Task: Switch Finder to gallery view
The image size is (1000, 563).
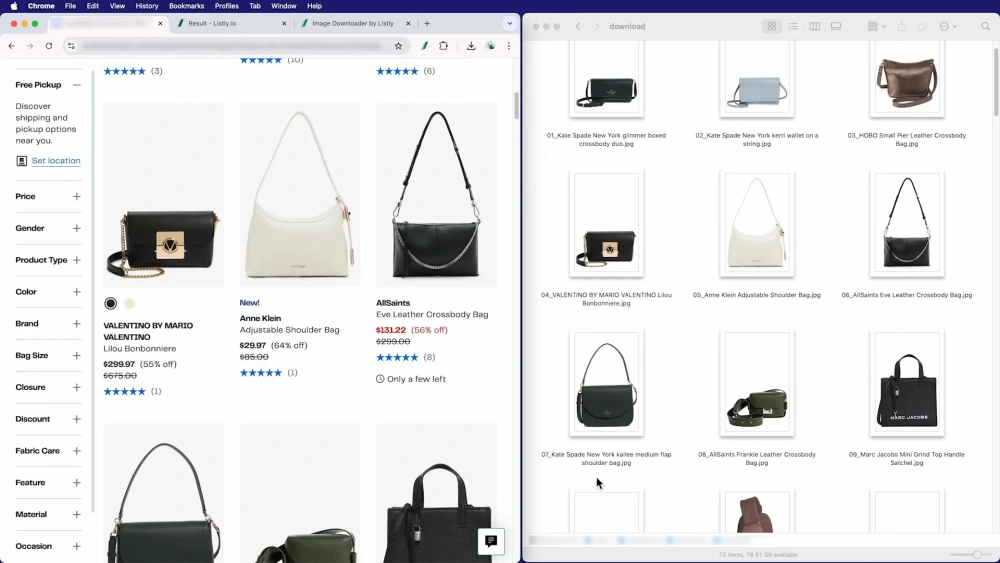Action: coord(835,26)
